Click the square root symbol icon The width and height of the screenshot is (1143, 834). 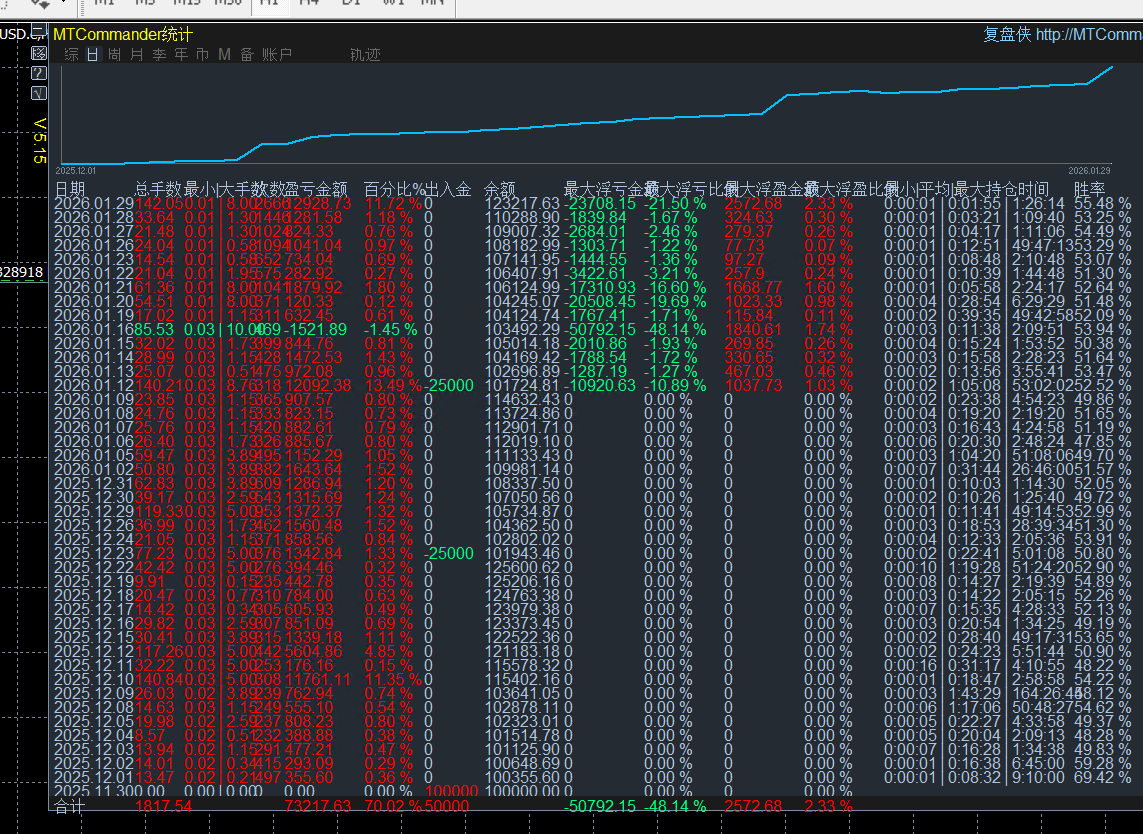(x=39, y=93)
